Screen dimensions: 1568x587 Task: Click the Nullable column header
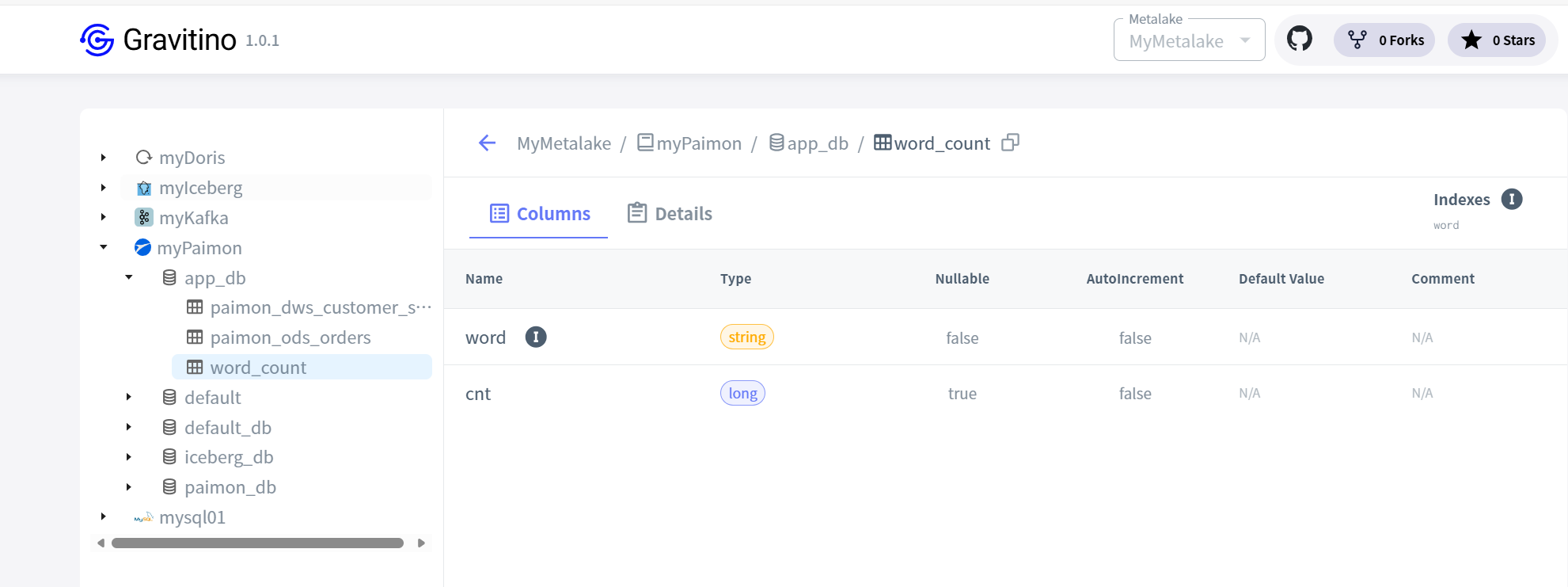click(962, 279)
